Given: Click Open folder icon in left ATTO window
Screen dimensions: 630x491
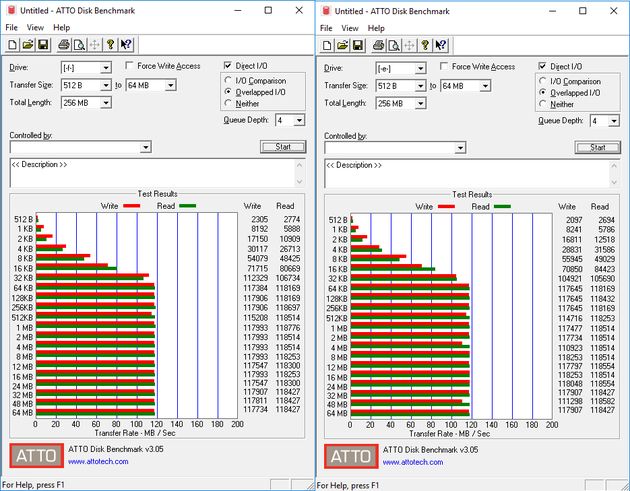Looking at the screenshot, I should (28, 45).
